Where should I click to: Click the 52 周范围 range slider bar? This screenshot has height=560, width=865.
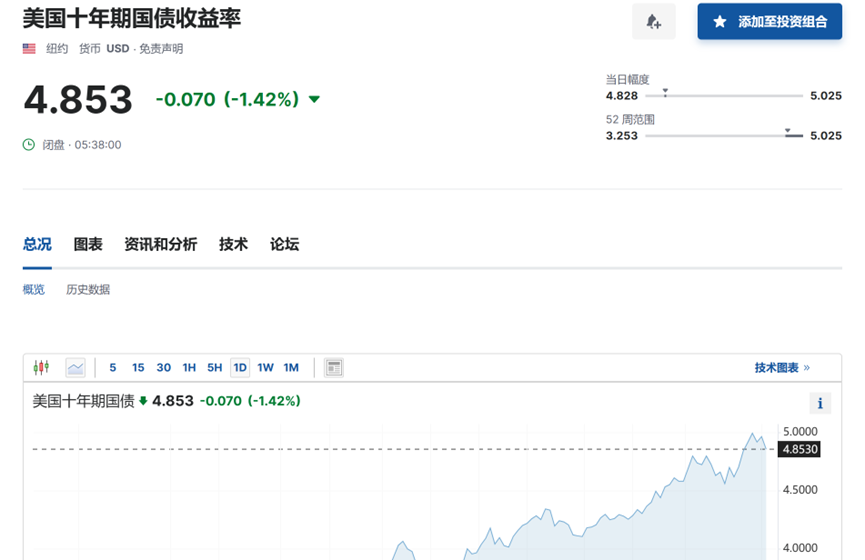point(724,136)
